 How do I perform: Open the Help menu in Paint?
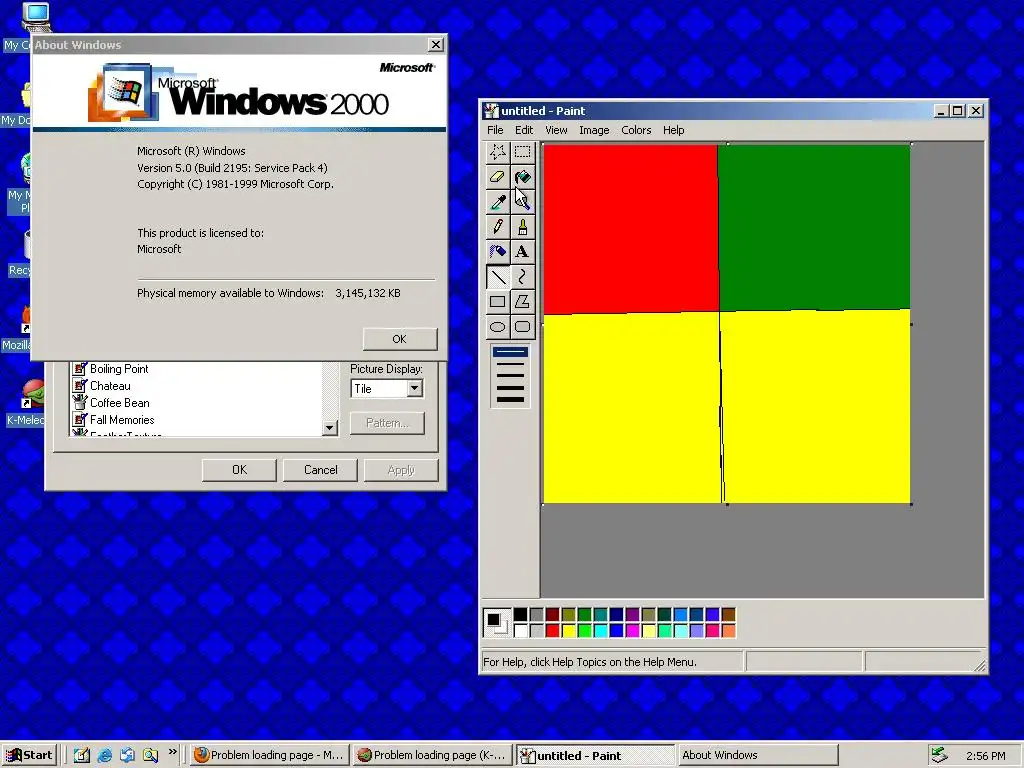[x=673, y=130]
